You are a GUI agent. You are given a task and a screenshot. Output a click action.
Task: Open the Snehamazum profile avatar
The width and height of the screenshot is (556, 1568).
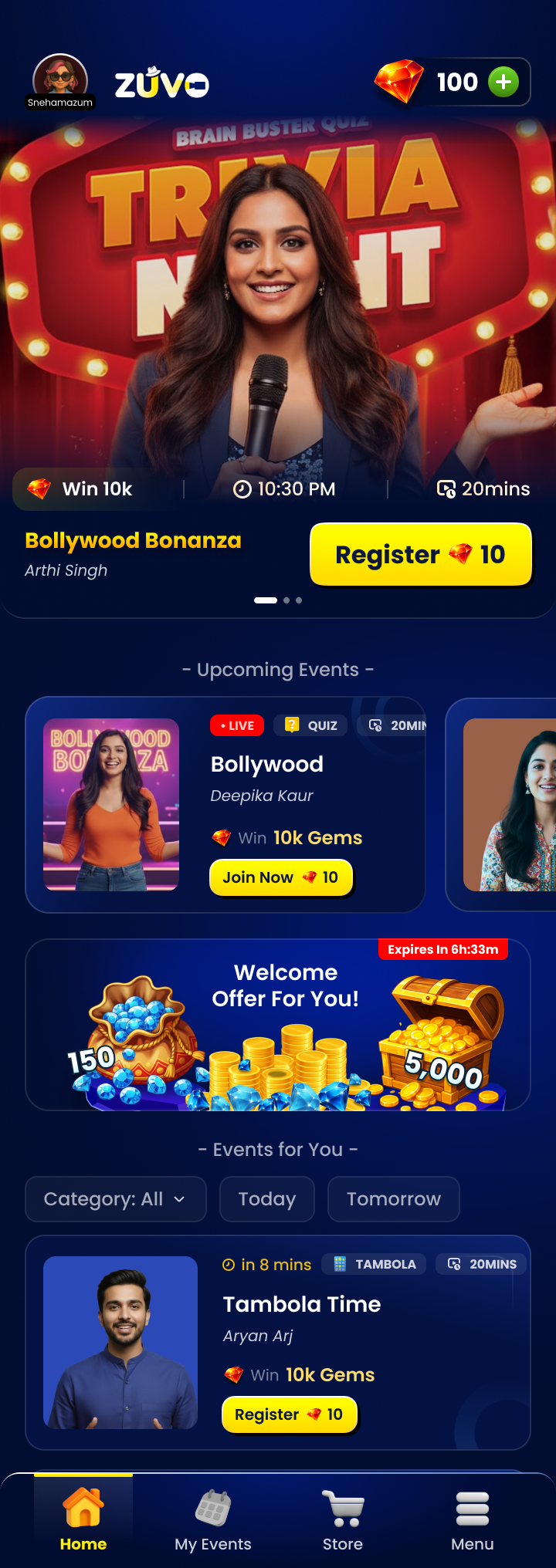pos(60,81)
